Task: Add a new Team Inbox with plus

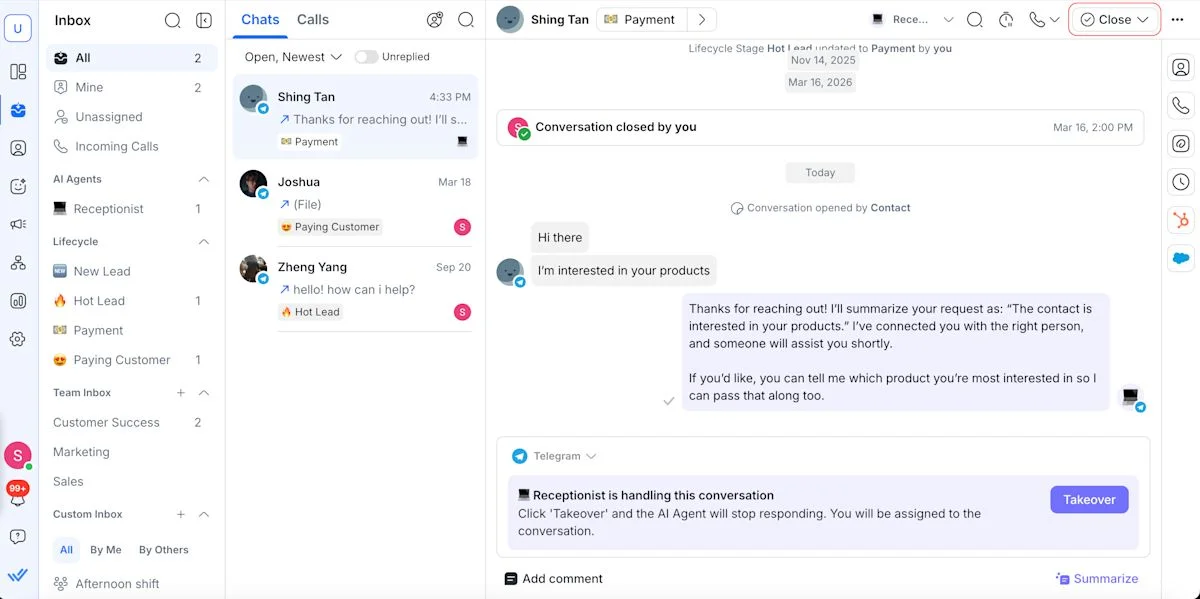Action: 181,393
